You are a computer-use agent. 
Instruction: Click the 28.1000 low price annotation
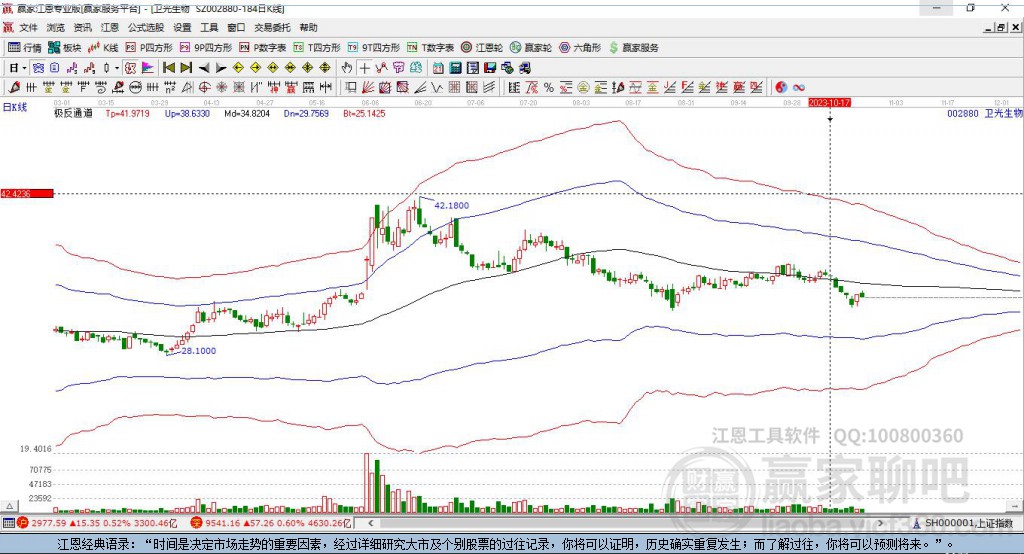point(198,351)
